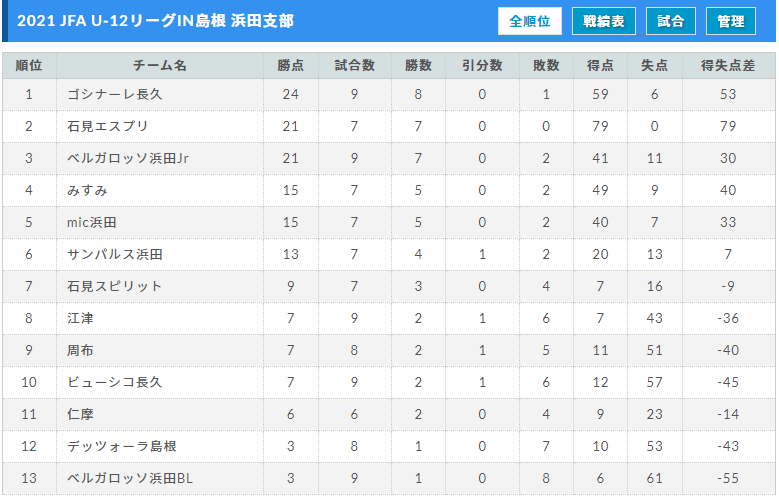Screen dimensions: 779x499
Task: Select team 石見エスプリ row
Action: click(x=389, y=126)
